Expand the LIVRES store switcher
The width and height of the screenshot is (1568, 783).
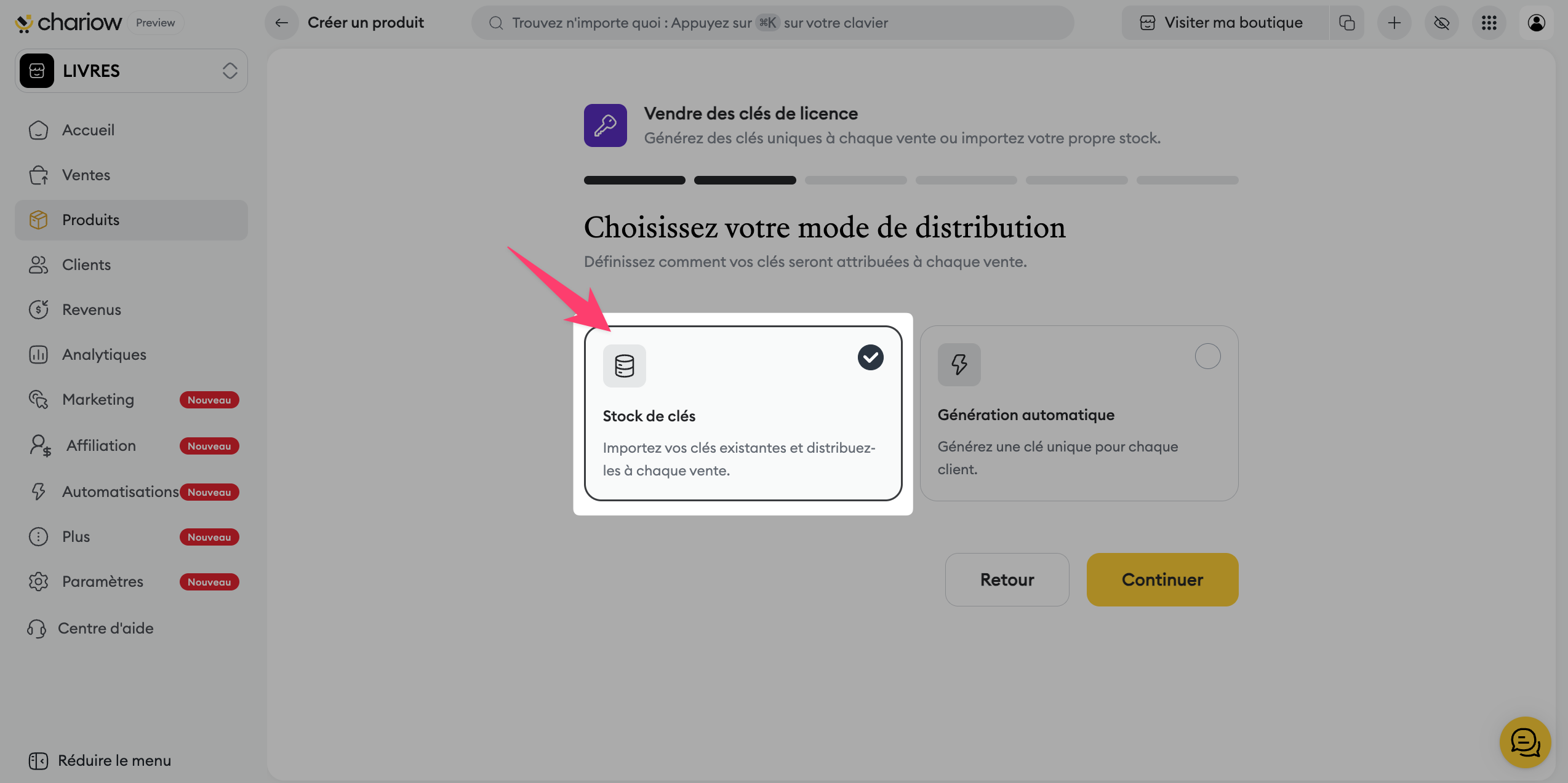click(x=131, y=71)
